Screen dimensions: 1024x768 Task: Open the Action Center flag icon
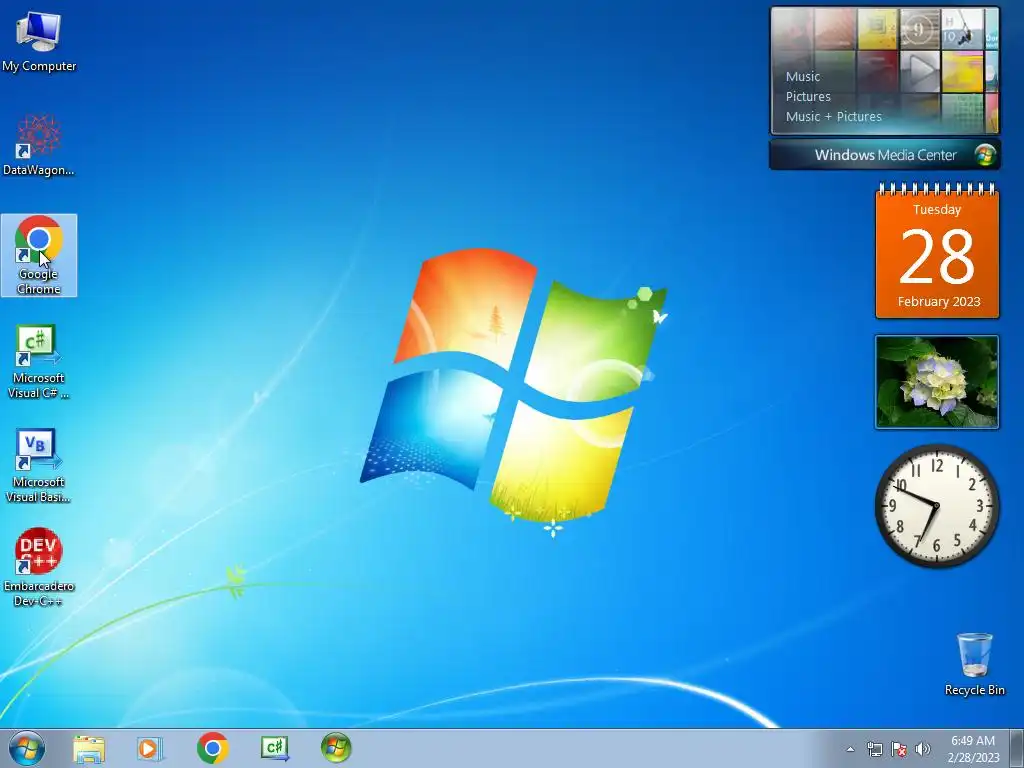pyautogui.click(x=899, y=749)
